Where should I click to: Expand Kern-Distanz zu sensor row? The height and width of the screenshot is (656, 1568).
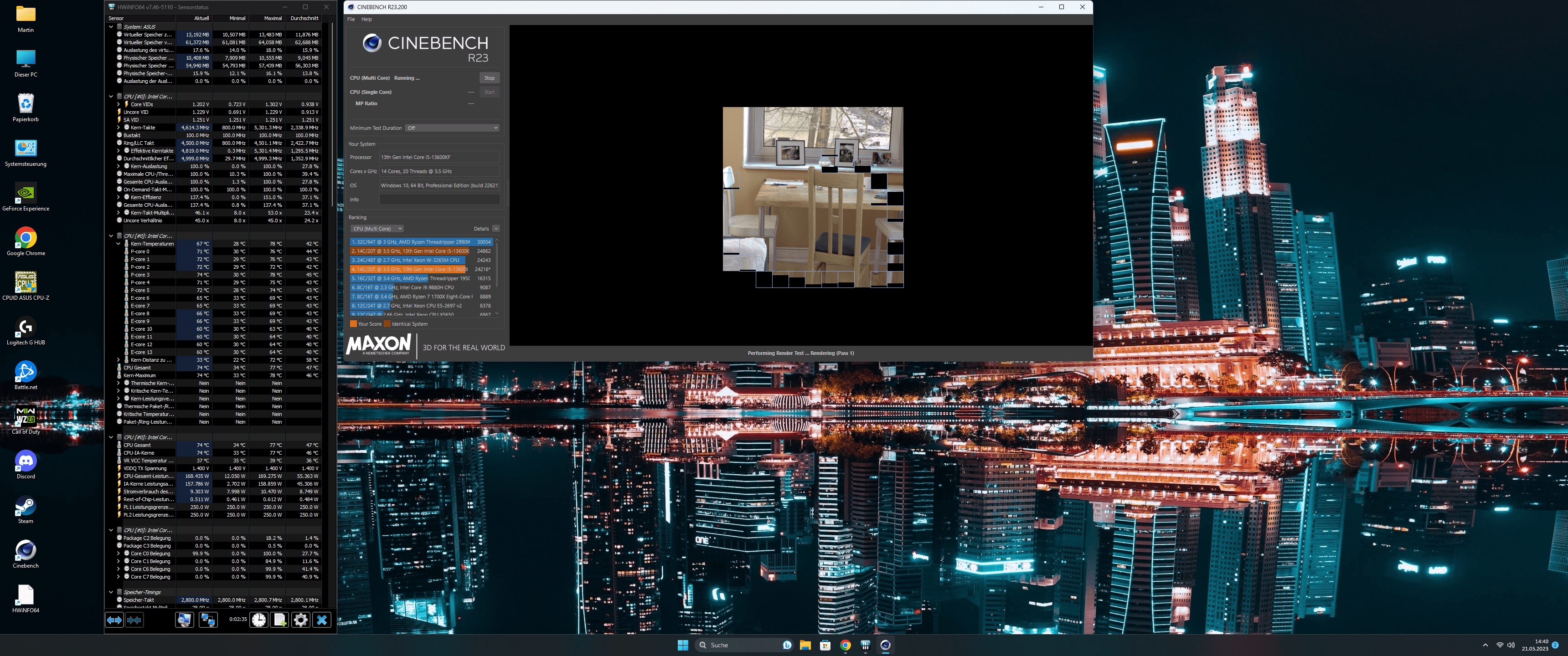[x=118, y=359]
